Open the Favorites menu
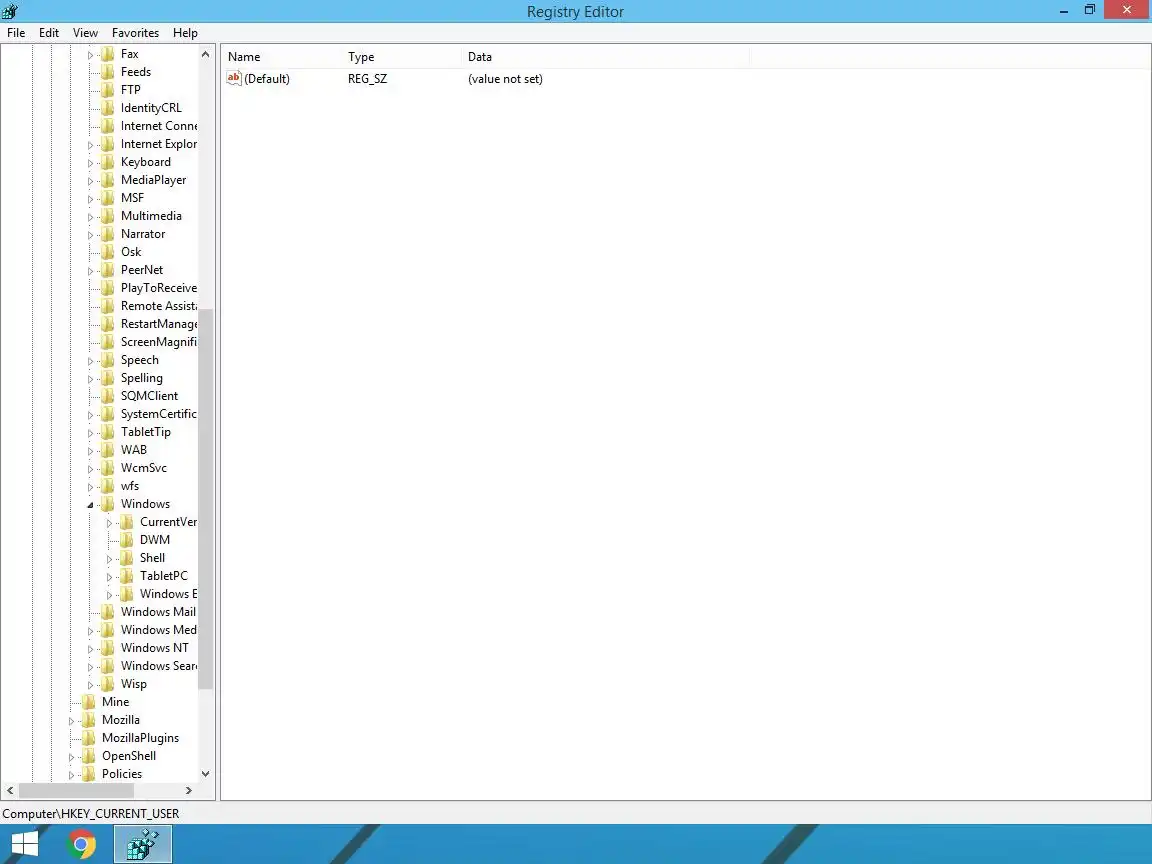The width and height of the screenshot is (1152, 864). coord(135,33)
